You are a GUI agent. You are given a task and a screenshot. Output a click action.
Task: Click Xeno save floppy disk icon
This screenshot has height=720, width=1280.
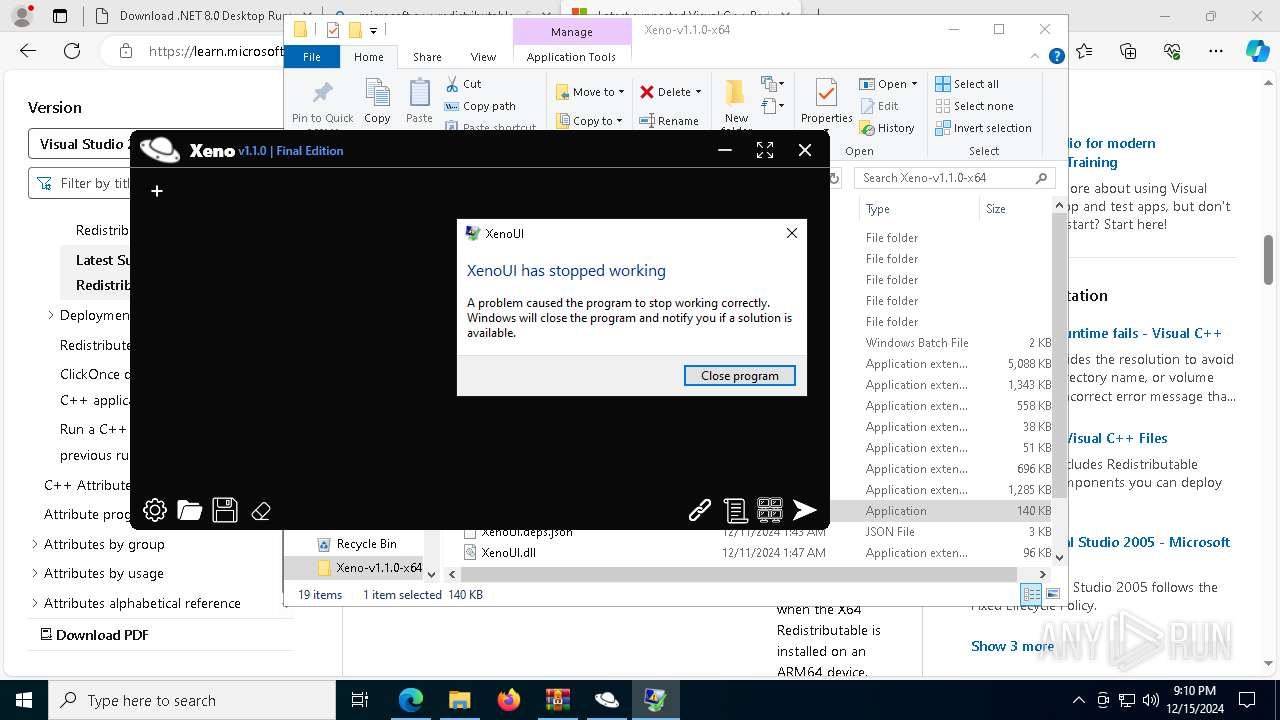pos(225,510)
